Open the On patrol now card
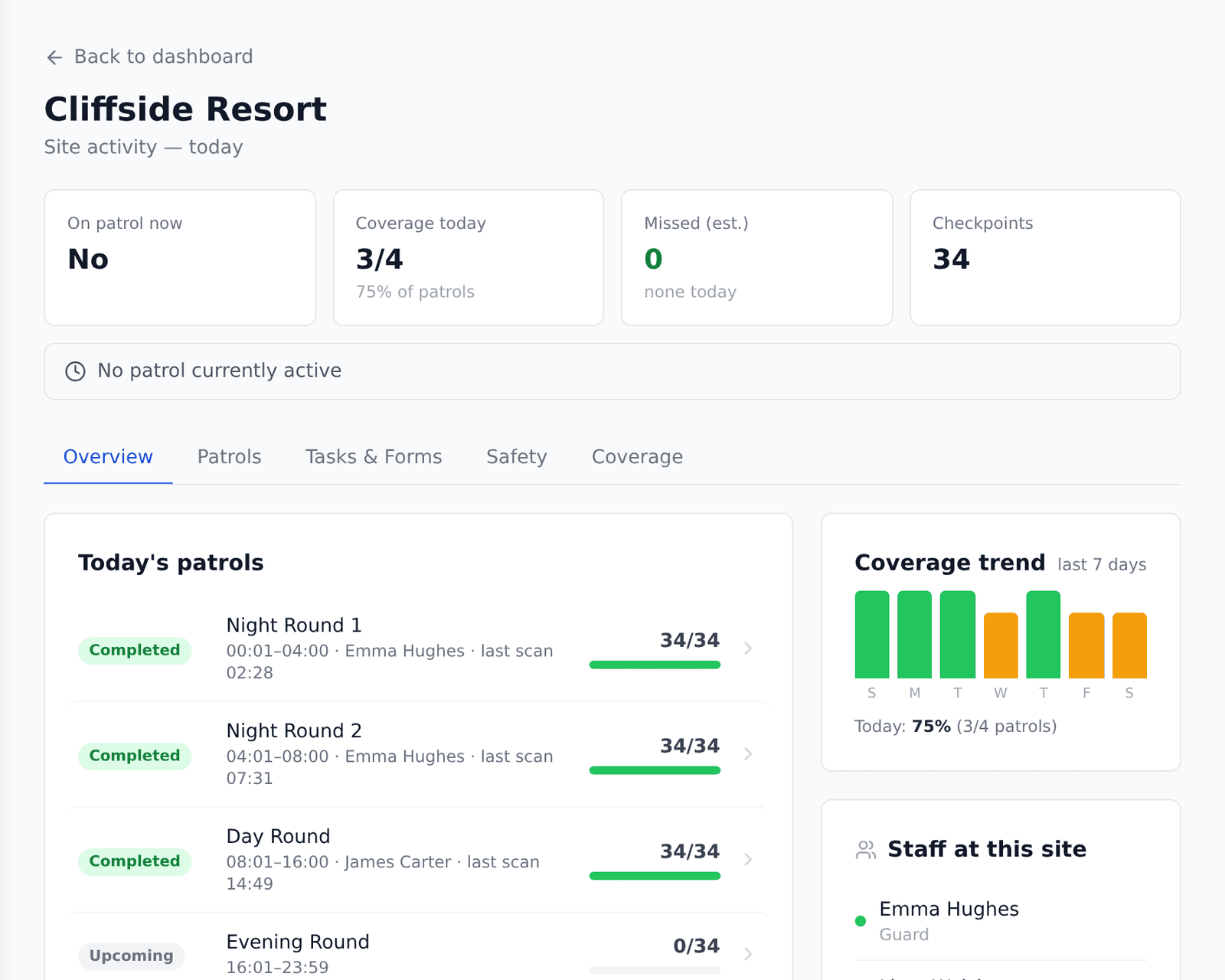The height and width of the screenshot is (980, 1225). coord(180,258)
